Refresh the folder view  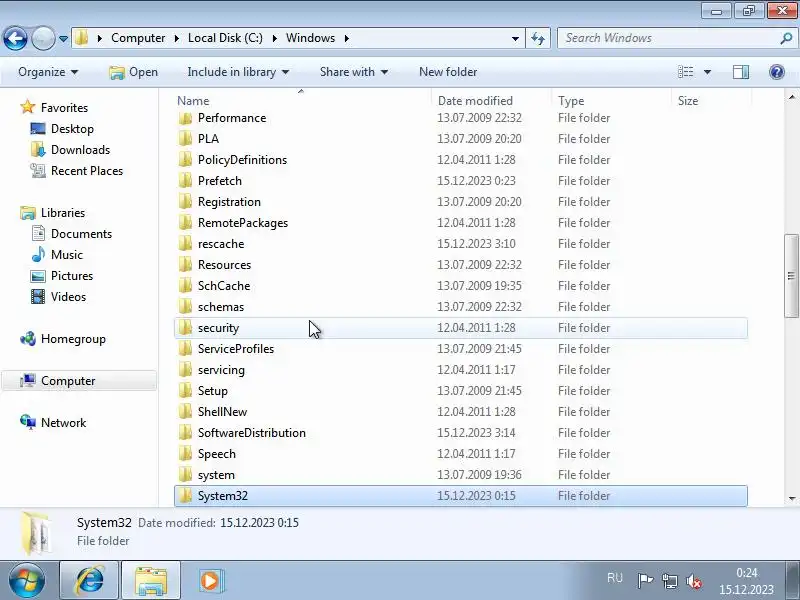tap(538, 38)
